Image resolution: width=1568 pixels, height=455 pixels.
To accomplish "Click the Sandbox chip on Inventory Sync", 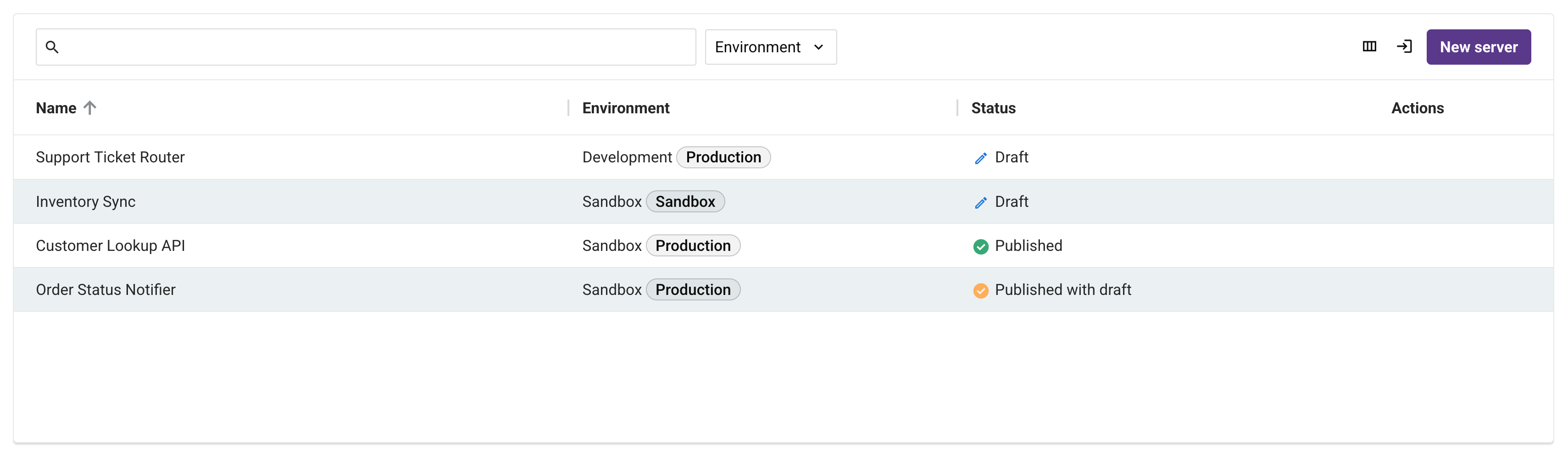I will [685, 201].
